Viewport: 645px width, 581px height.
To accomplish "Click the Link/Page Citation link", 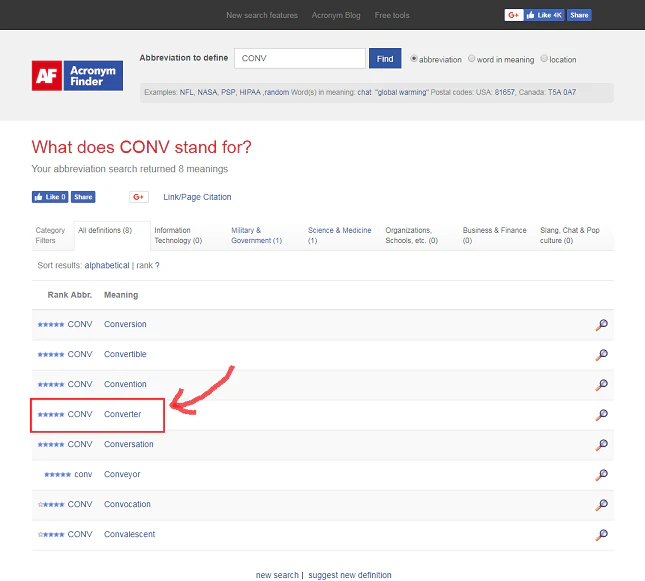I will (x=197, y=197).
